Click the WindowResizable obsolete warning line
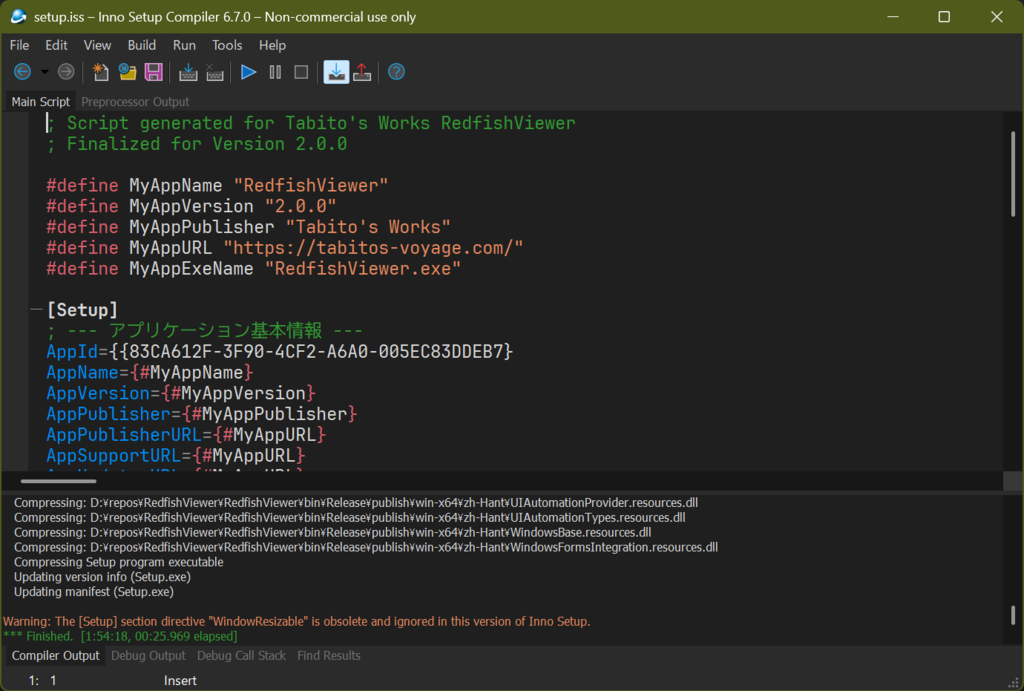Image resolution: width=1024 pixels, height=691 pixels. (x=296, y=621)
